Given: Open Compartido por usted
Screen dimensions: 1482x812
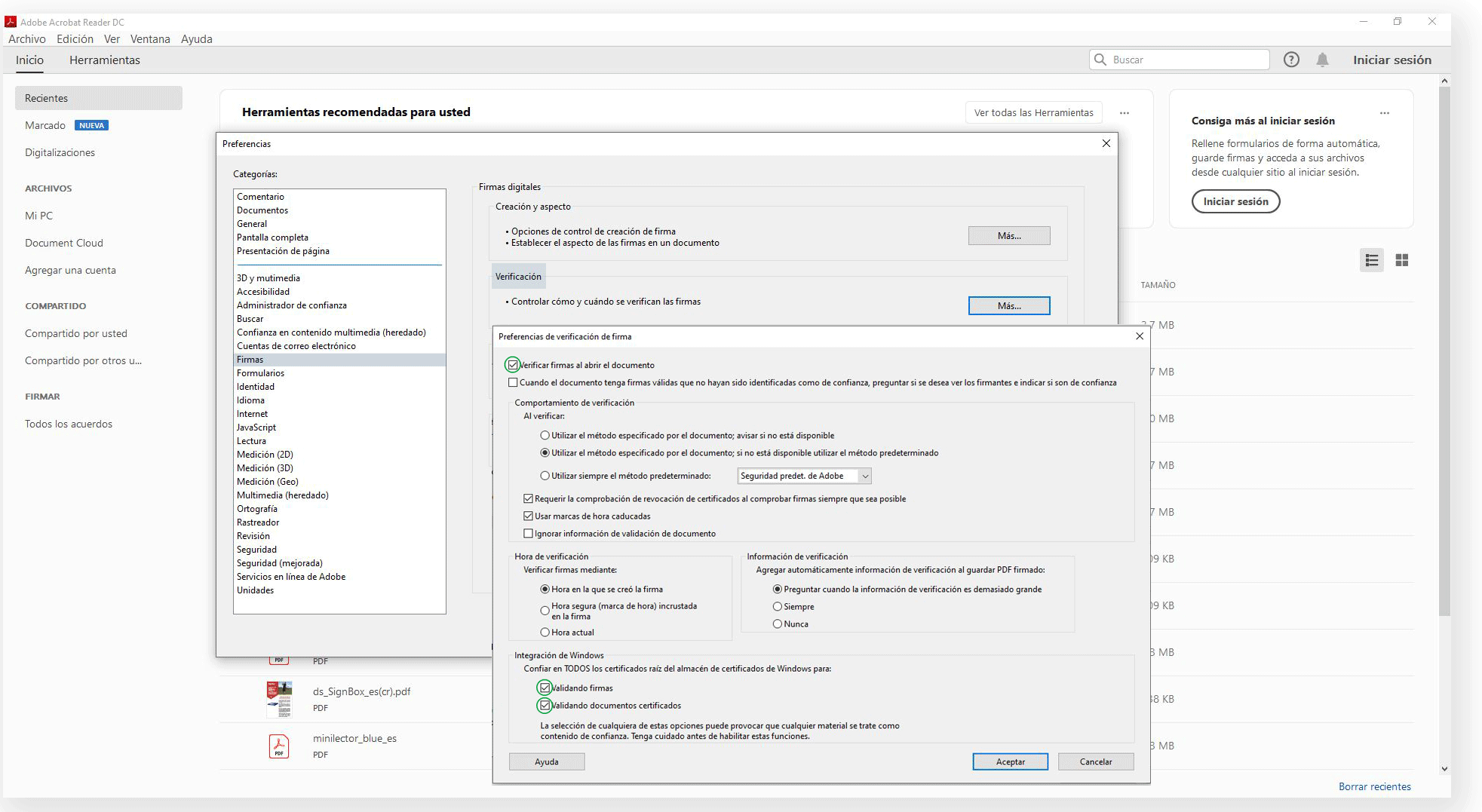Looking at the screenshot, I should tap(75, 333).
